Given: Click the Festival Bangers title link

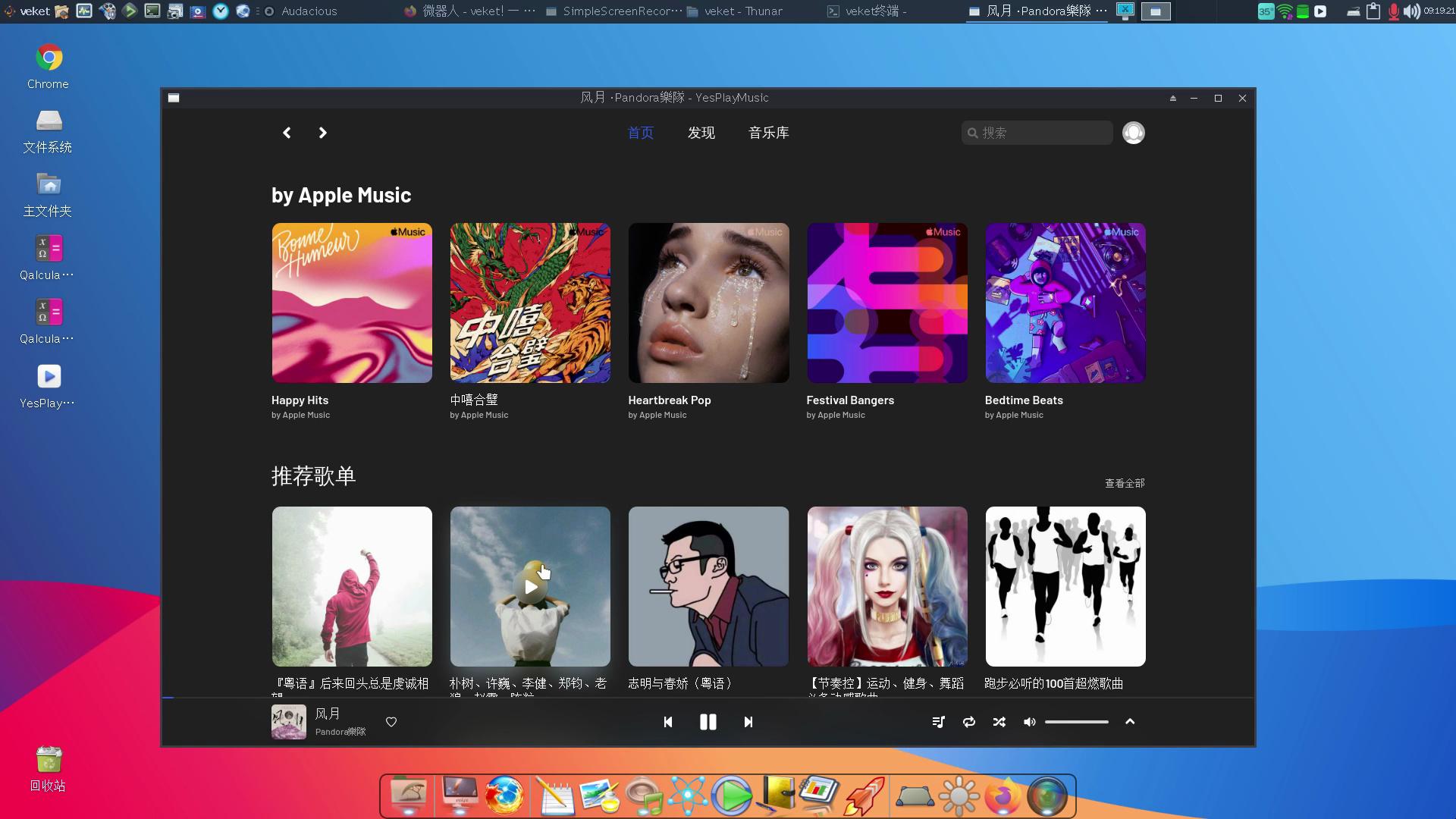Looking at the screenshot, I should 850,400.
